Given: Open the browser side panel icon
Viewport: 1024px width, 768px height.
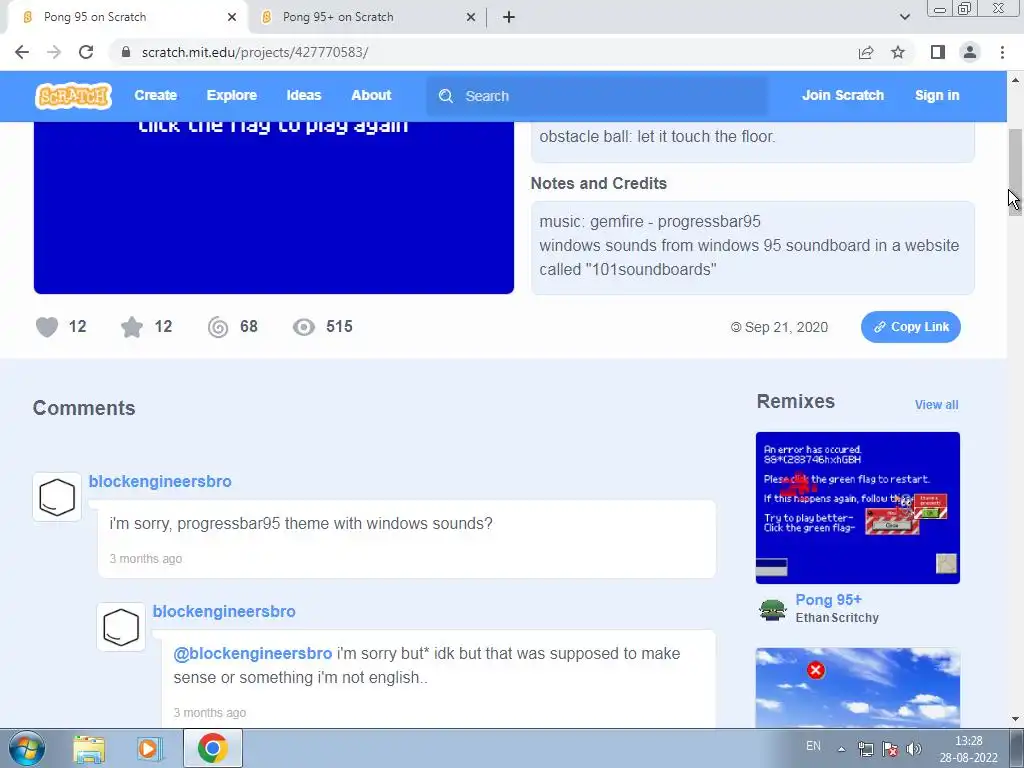Looking at the screenshot, I should [938, 52].
